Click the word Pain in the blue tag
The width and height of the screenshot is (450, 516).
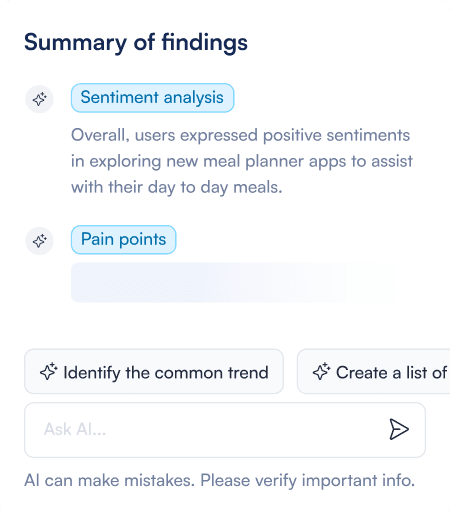97,239
